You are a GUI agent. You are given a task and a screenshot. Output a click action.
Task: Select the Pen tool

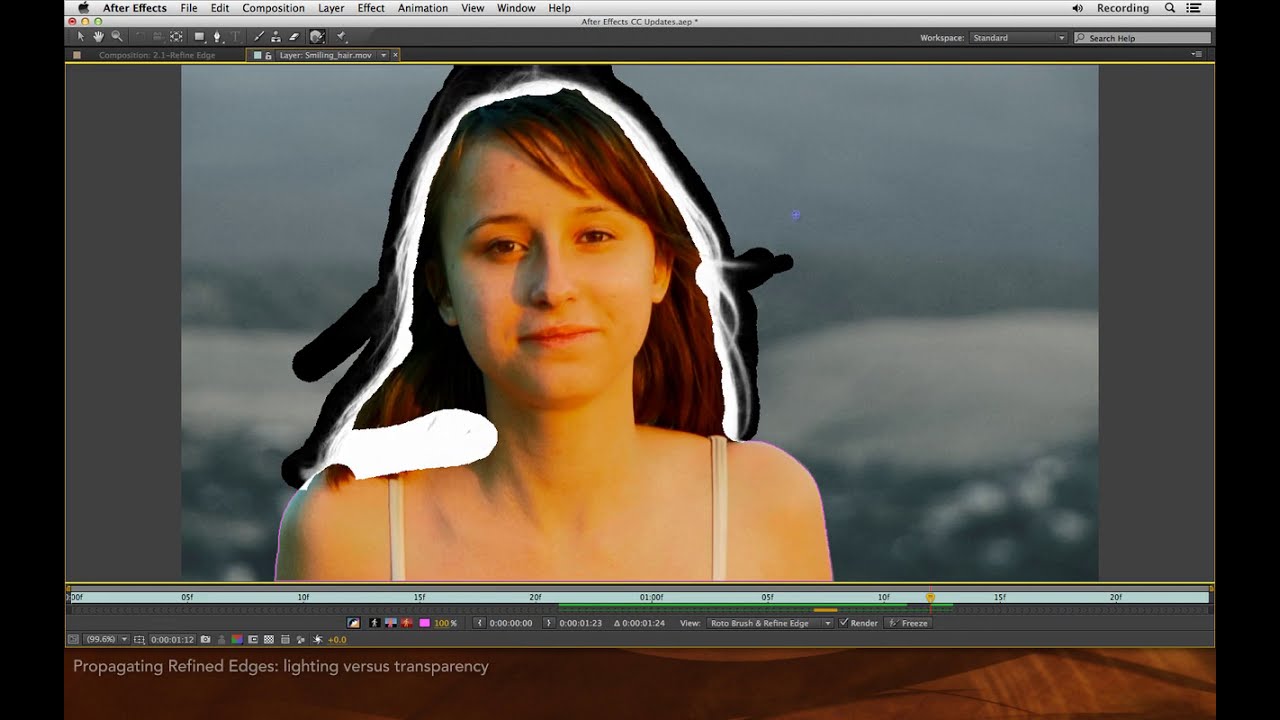coord(217,36)
